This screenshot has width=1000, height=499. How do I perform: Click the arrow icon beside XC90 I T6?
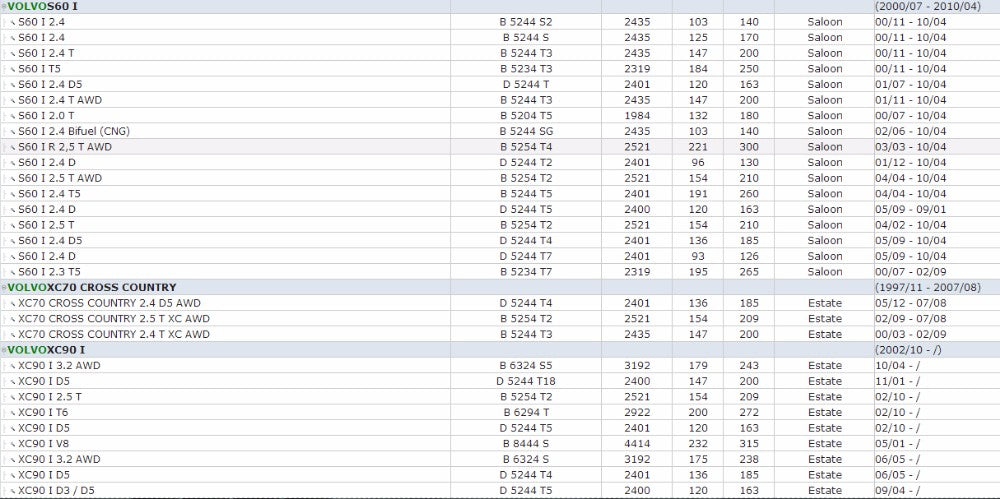(13, 413)
